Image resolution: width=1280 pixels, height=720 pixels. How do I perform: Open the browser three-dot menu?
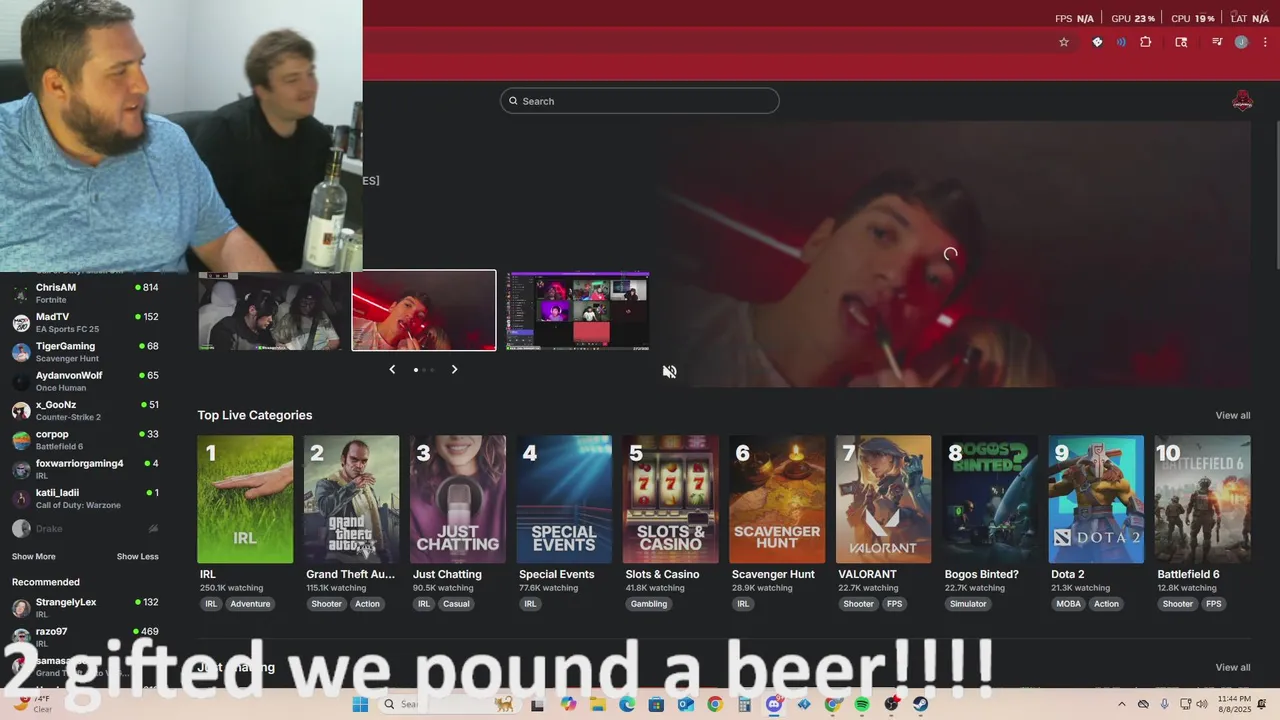1265,42
